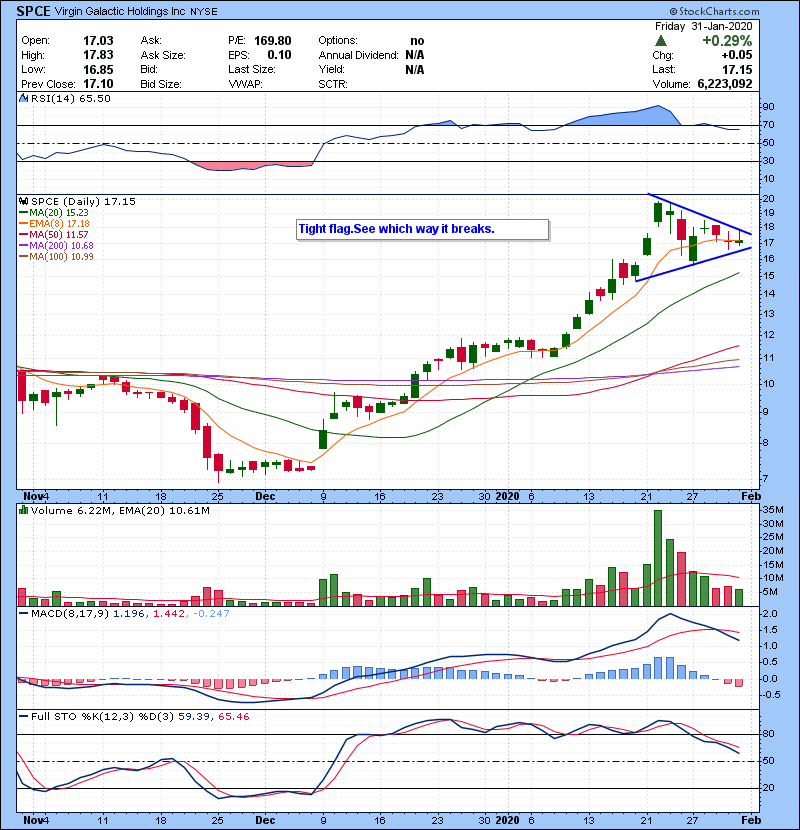Viewport: 800px width, 830px height.
Task: Click the Prev Close value 17.10
Action: coord(98,84)
